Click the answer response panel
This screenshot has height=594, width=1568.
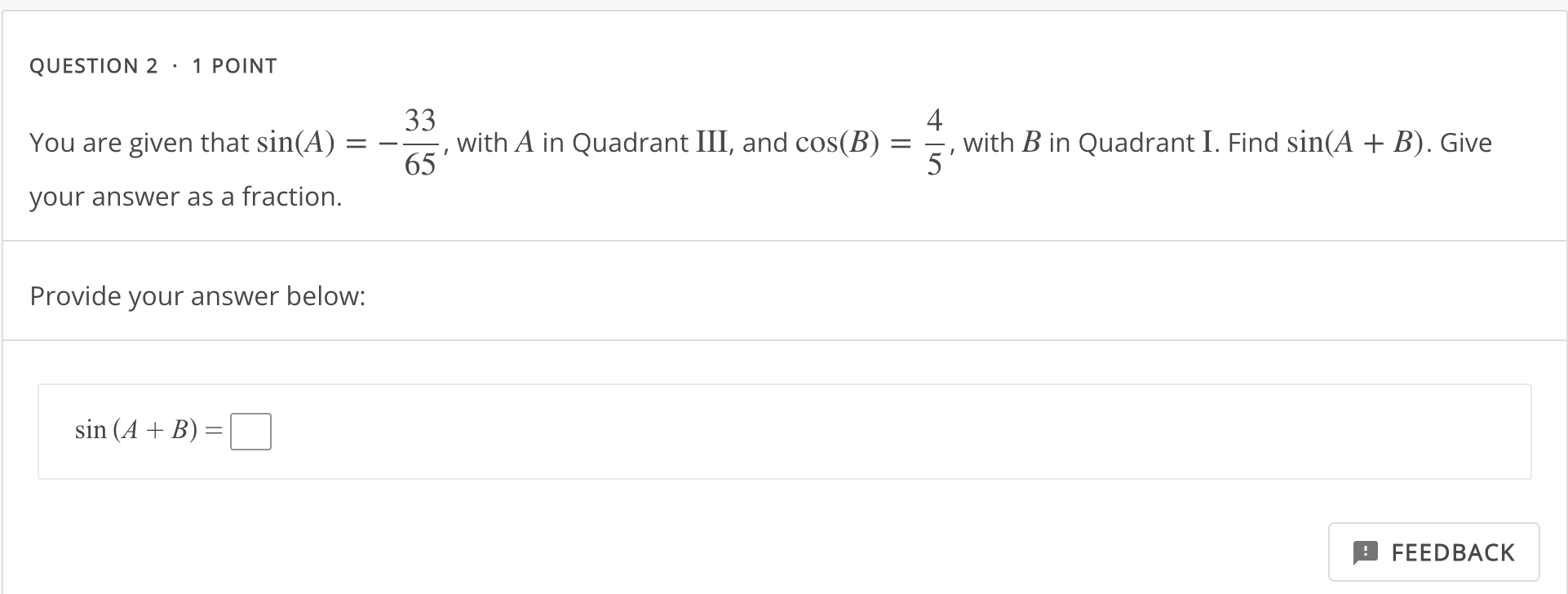783,431
